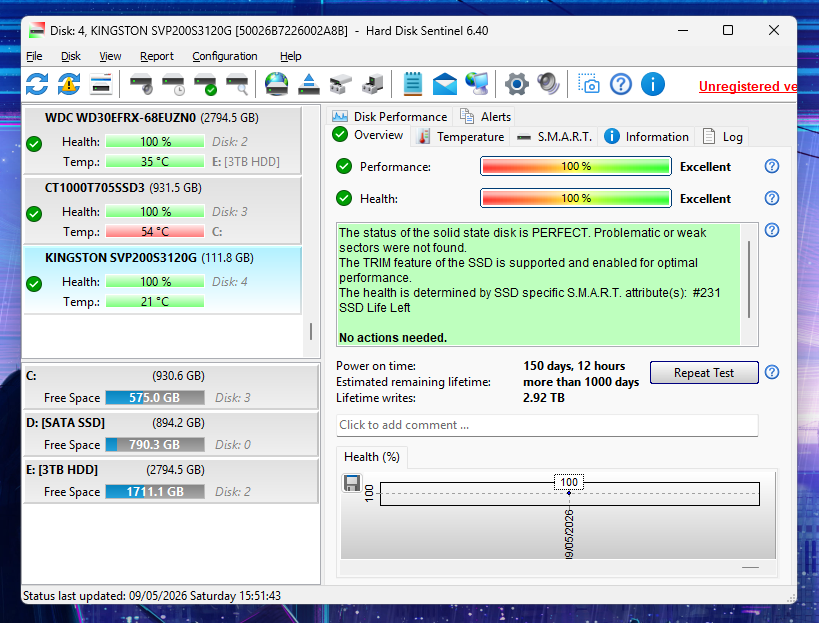Click the speaker sound icon
819x623 pixels.
coord(548,84)
